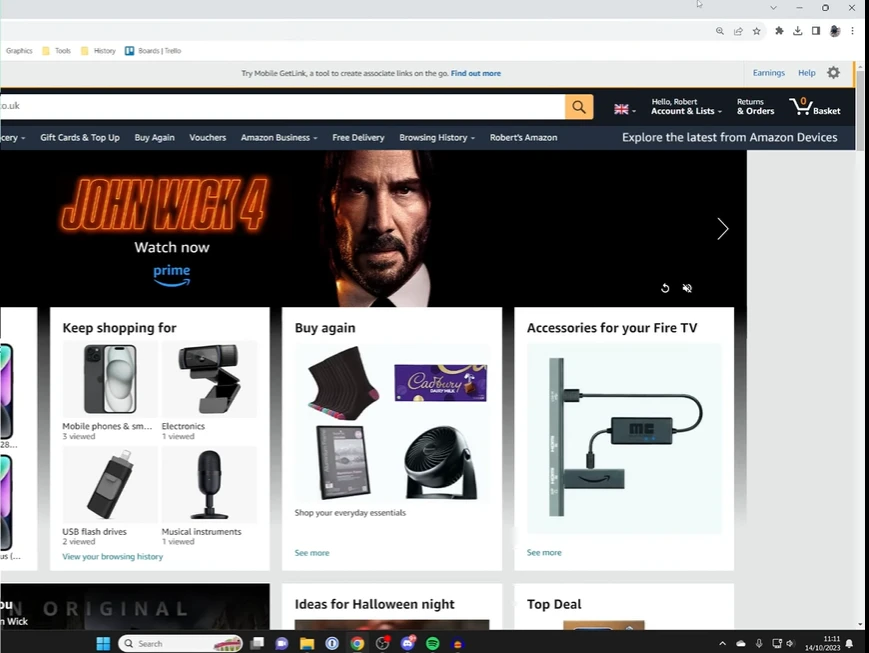869x653 pixels.
Task: Open the Buy Again nav item
Action: click(x=155, y=137)
